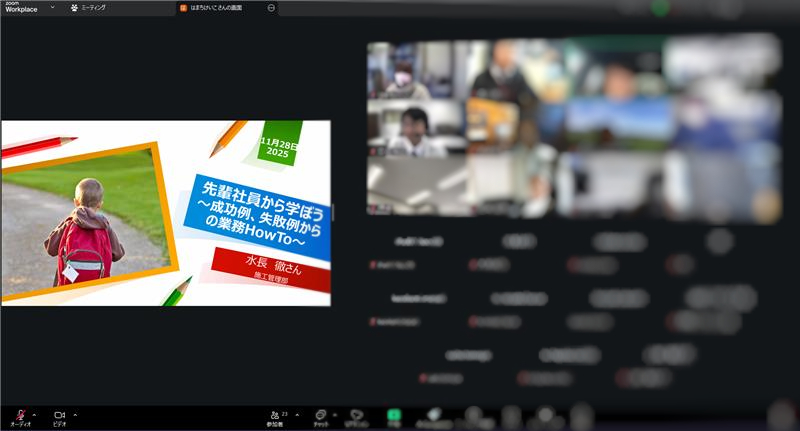Click the red 水長 徹さん name banner
The image size is (800, 431).
[x=270, y=268]
